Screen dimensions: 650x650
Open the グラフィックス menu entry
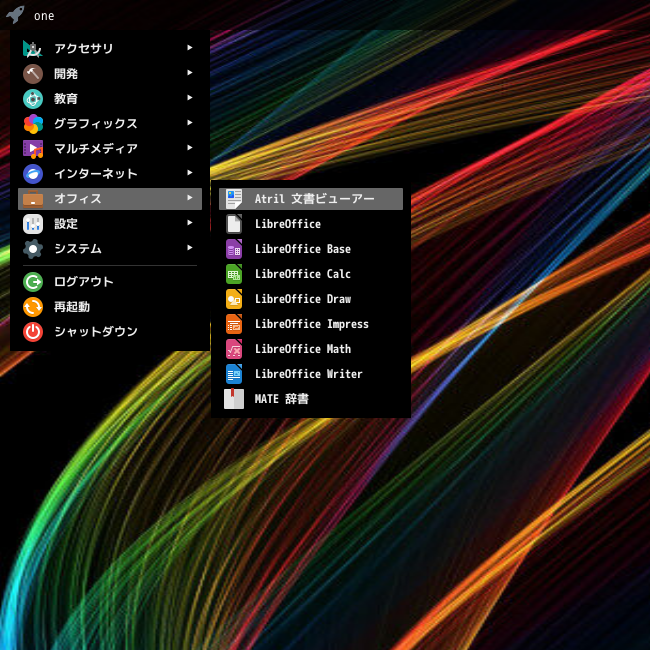pyautogui.click(x=110, y=124)
